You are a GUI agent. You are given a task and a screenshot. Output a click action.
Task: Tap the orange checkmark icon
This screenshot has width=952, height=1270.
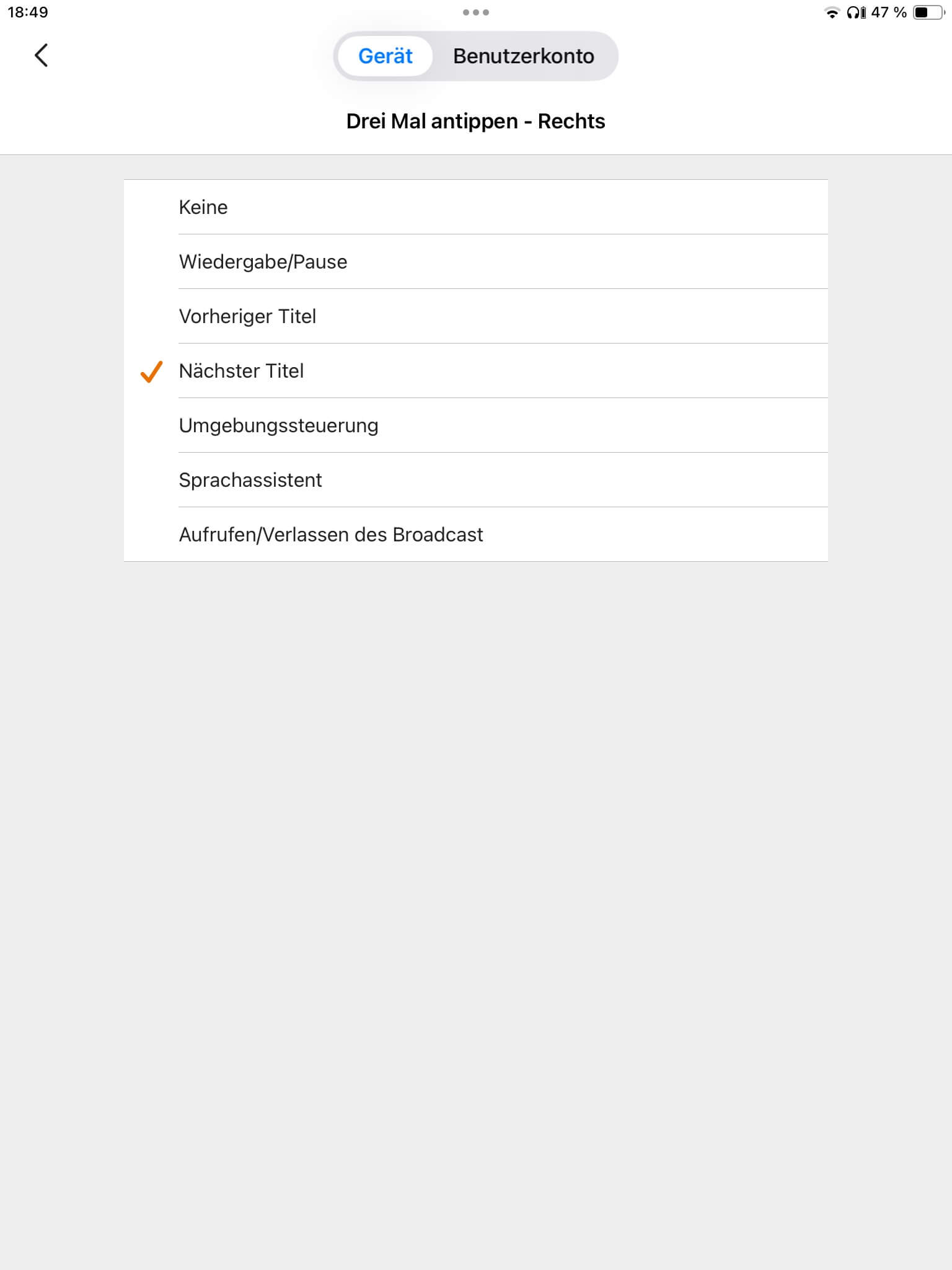click(x=151, y=371)
